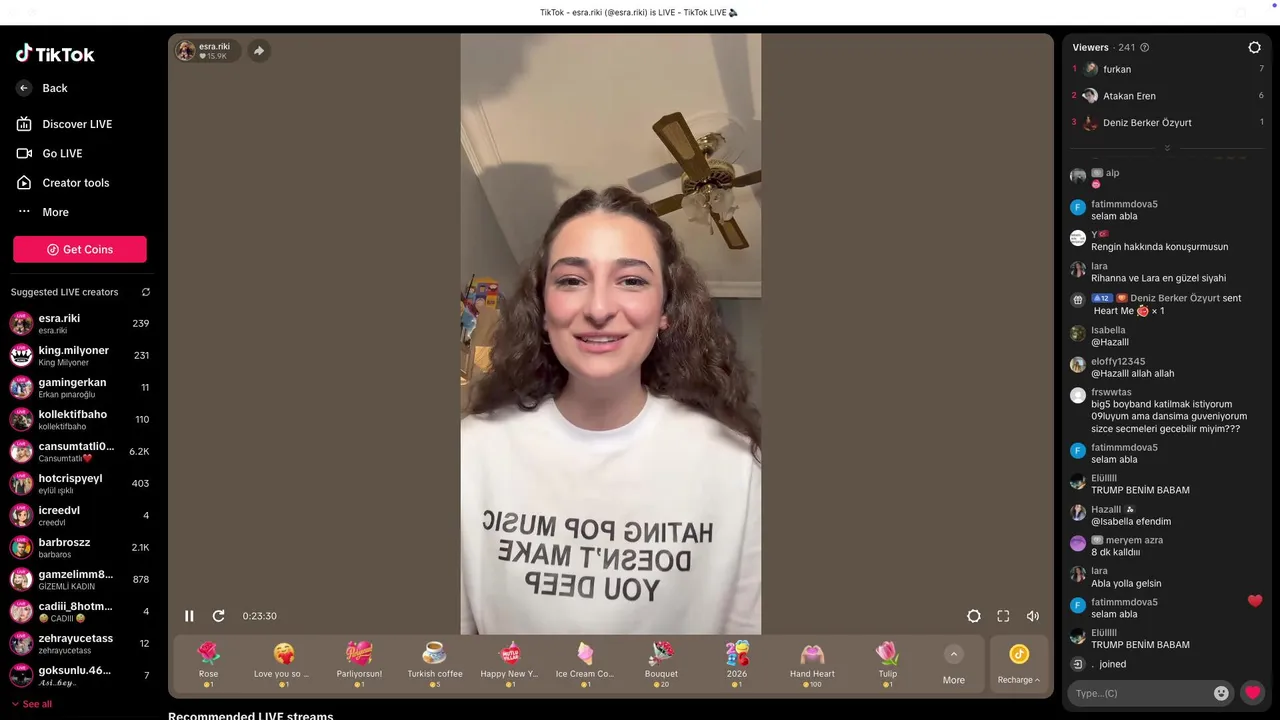Send a Rose gift

[x=208, y=664]
